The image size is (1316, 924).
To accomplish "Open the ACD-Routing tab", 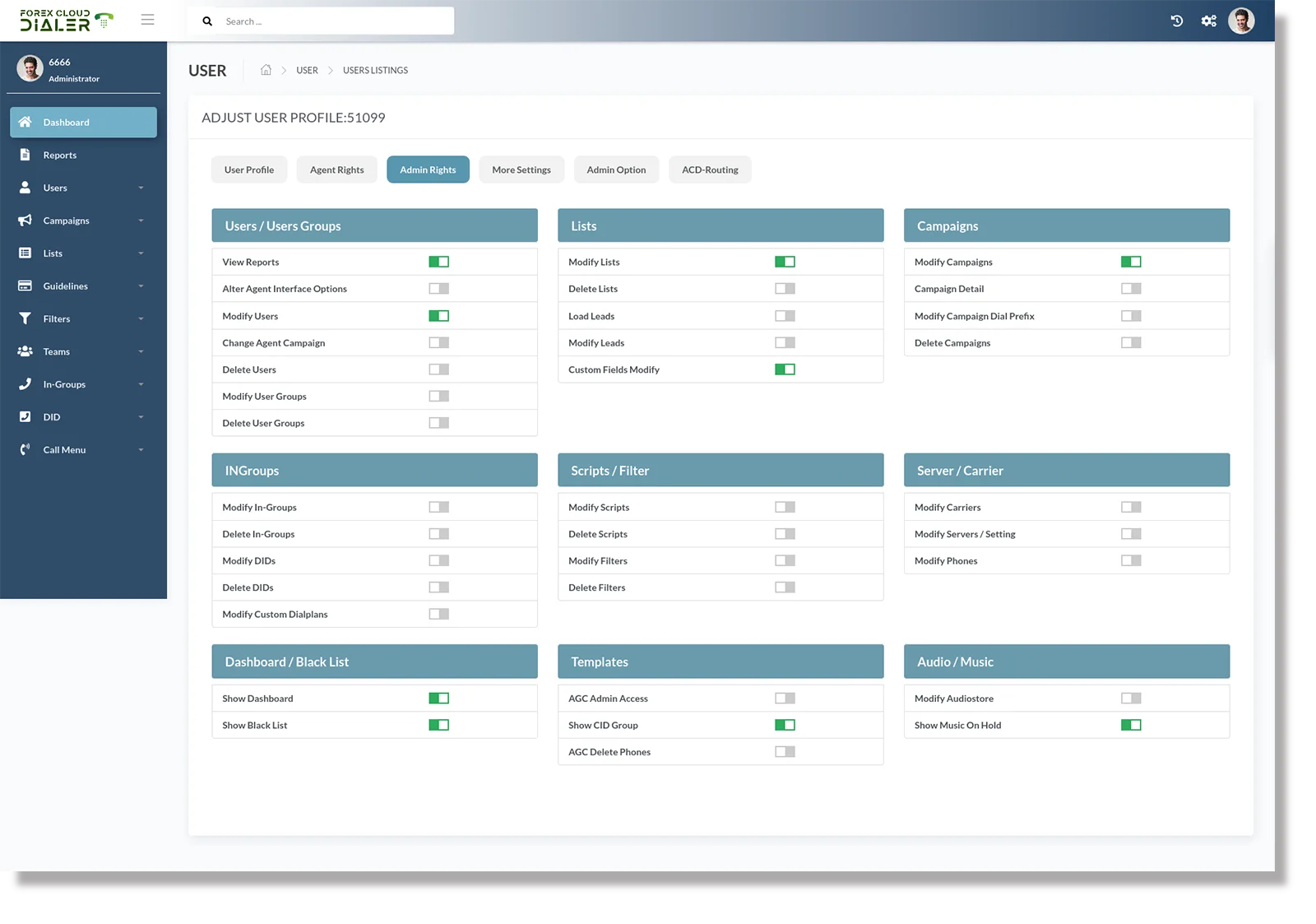I will pyautogui.click(x=709, y=169).
